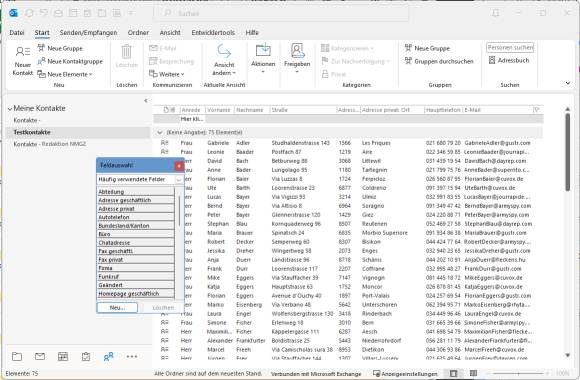Screen dimensions: 580x380
Task: Sort by Vorname column header
Action: click(219, 110)
